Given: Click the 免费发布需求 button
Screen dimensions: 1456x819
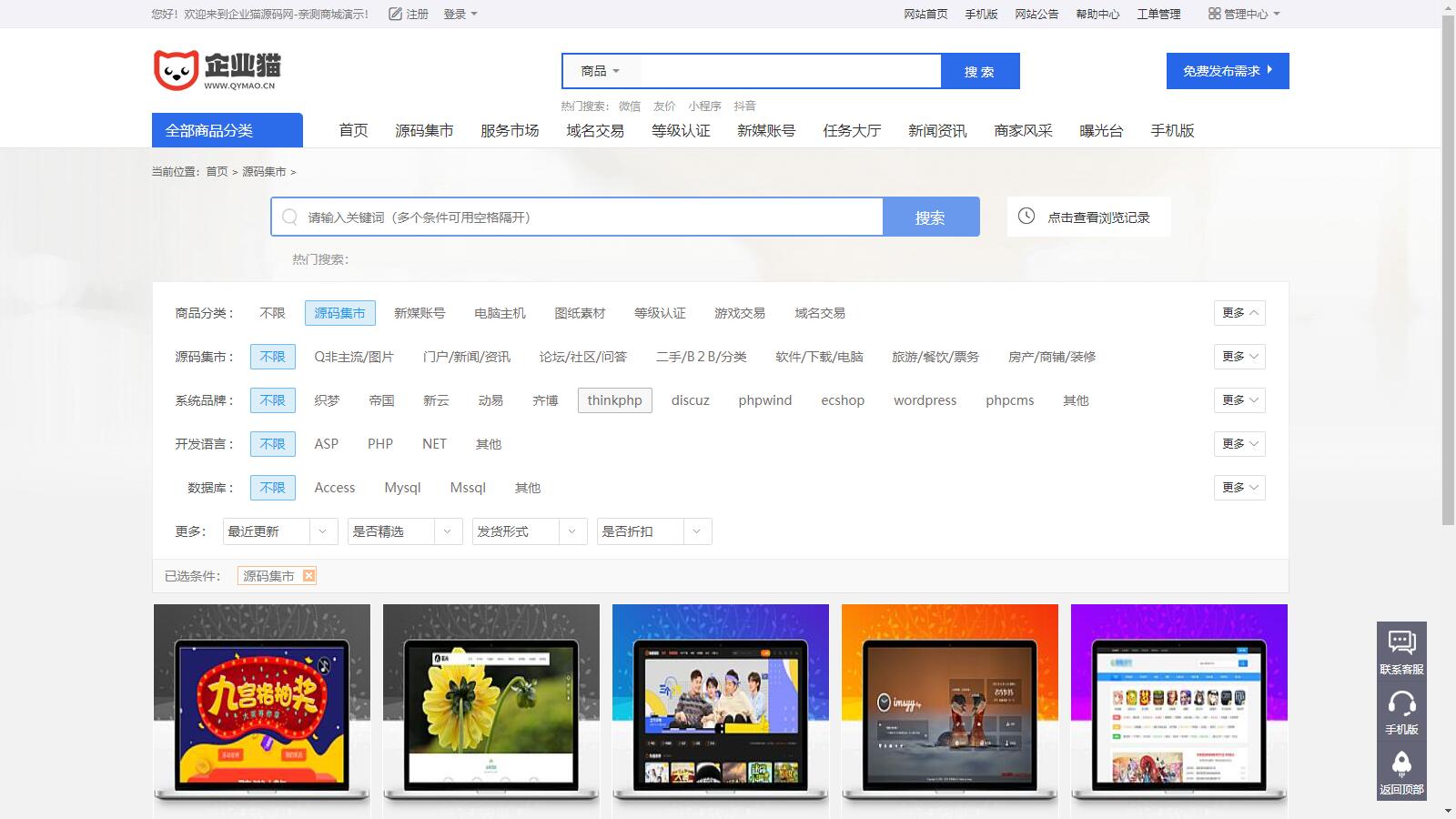Looking at the screenshot, I should pos(1227,71).
